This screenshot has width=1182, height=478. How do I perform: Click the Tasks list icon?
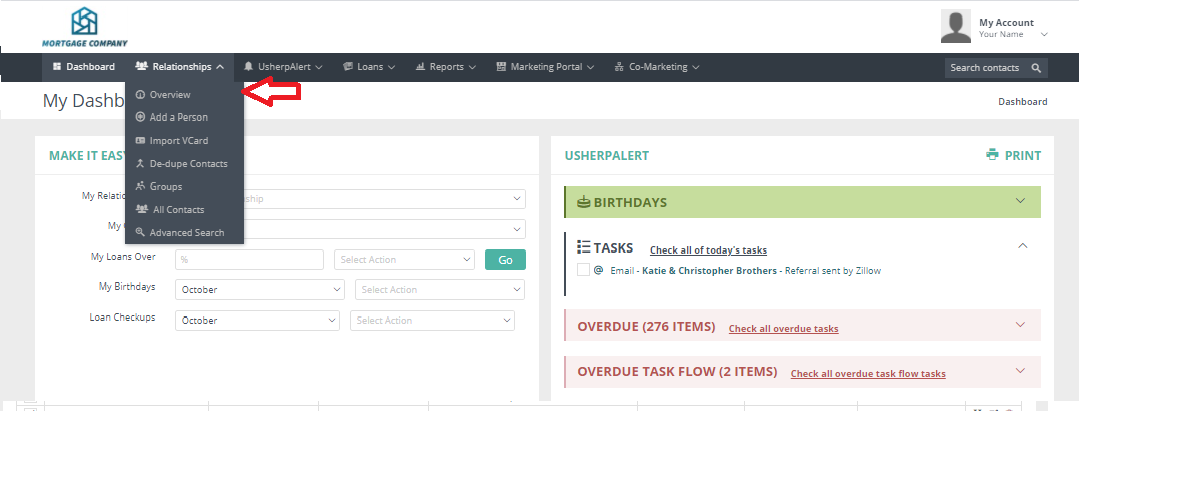584,247
